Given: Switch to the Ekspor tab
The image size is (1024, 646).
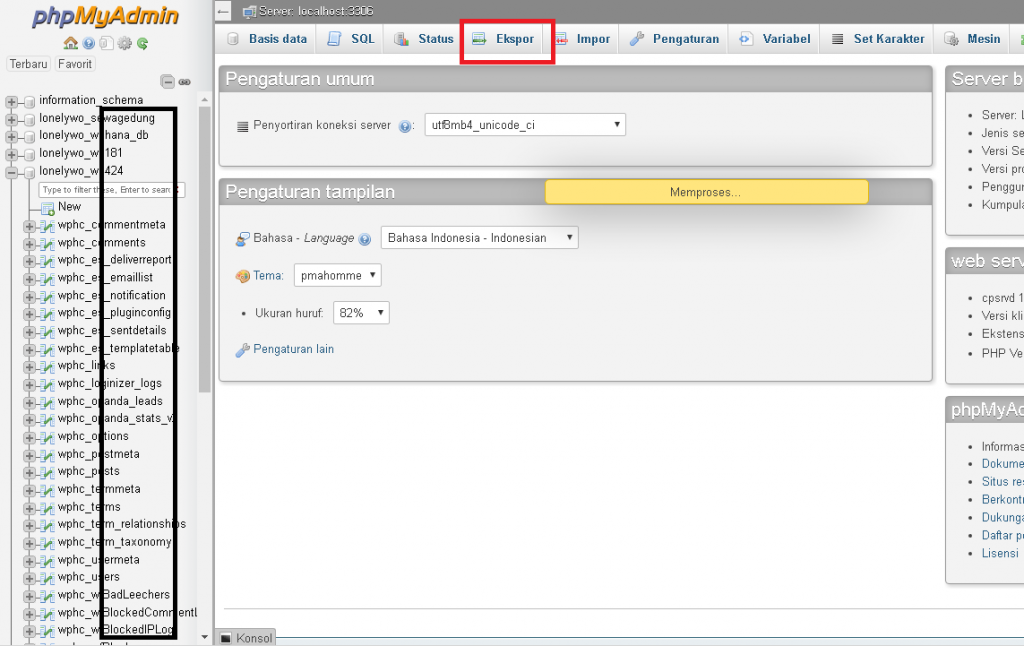Looking at the screenshot, I should [x=506, y=38].
